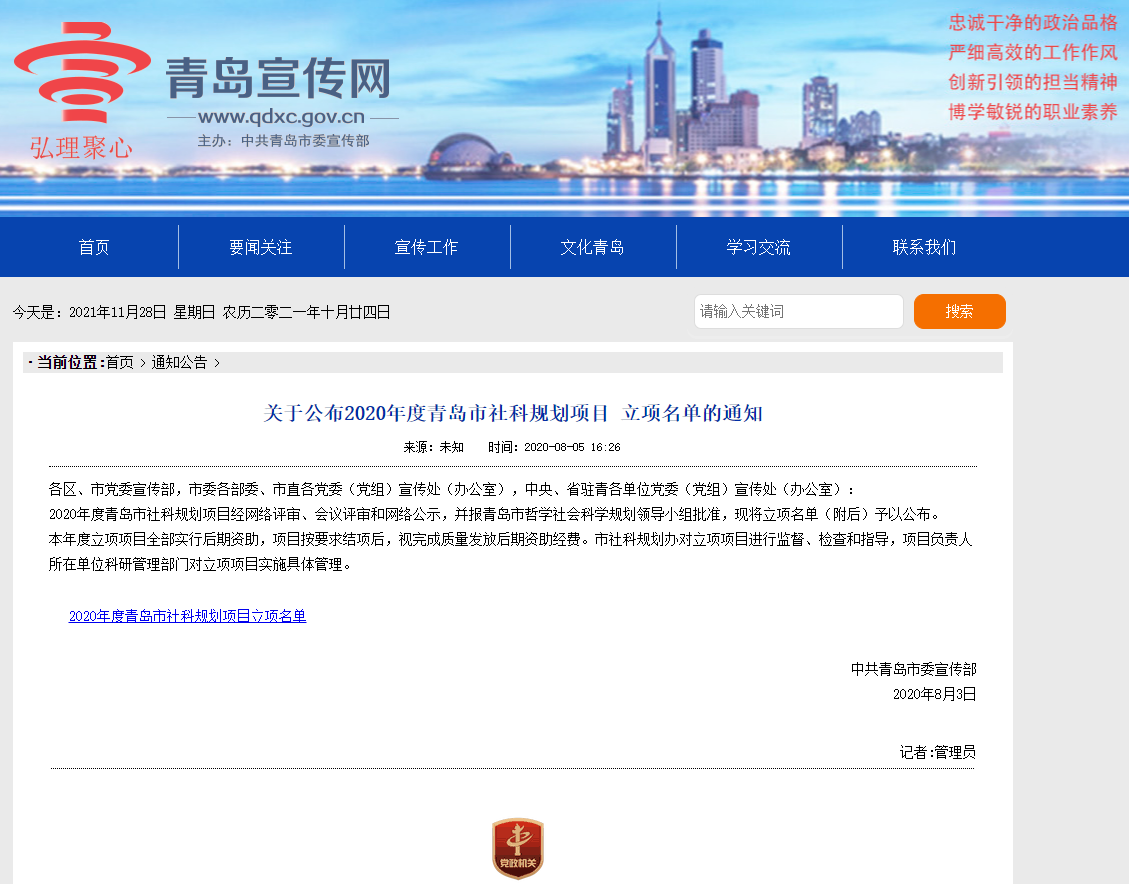Open the 联系我们 page
This screenshot has height=884, width=1129.
pos(925,247)
